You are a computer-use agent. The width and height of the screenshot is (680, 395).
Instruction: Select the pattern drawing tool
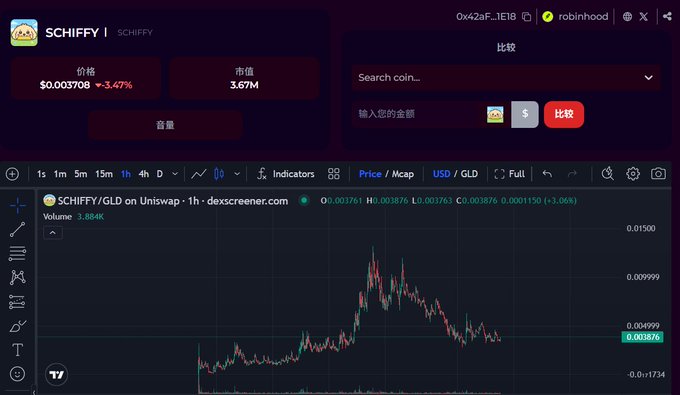coord(17,277)
